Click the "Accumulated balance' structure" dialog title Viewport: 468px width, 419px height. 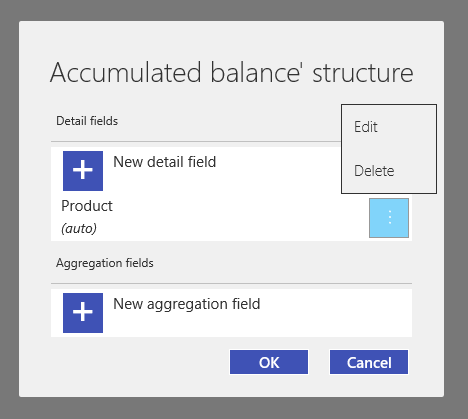tap(232, 72)
